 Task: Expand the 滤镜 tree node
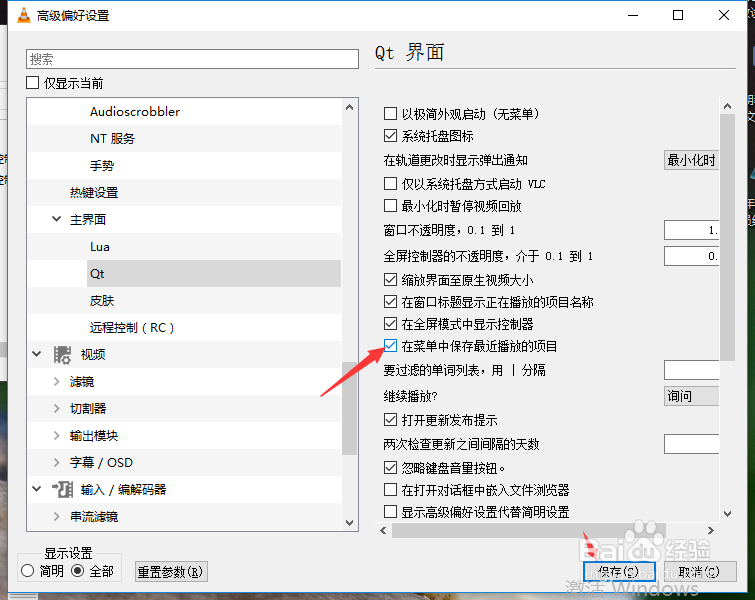[57, 382]
